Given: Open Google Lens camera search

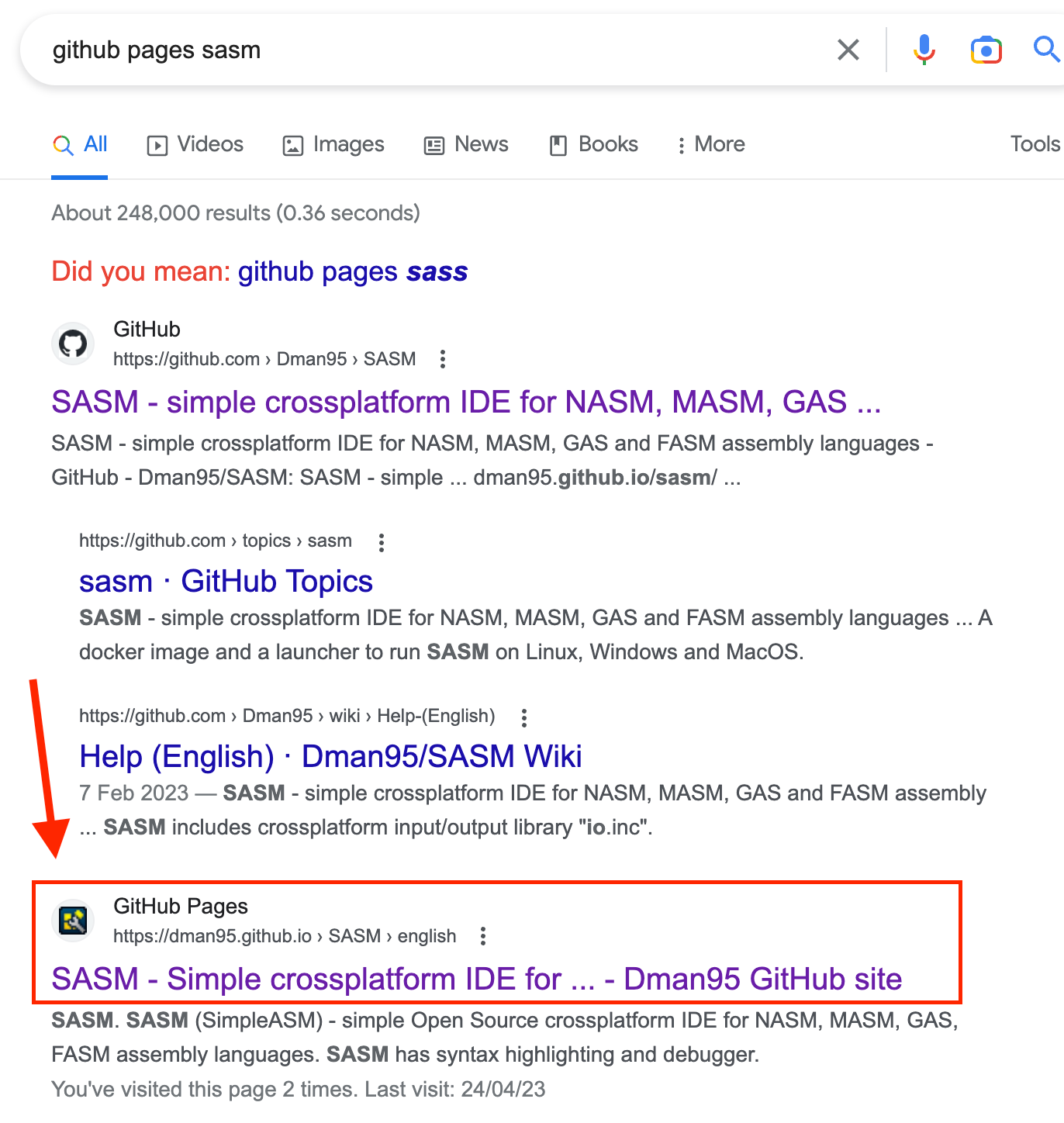Looking at the screenshot, I should click(986, 50).
